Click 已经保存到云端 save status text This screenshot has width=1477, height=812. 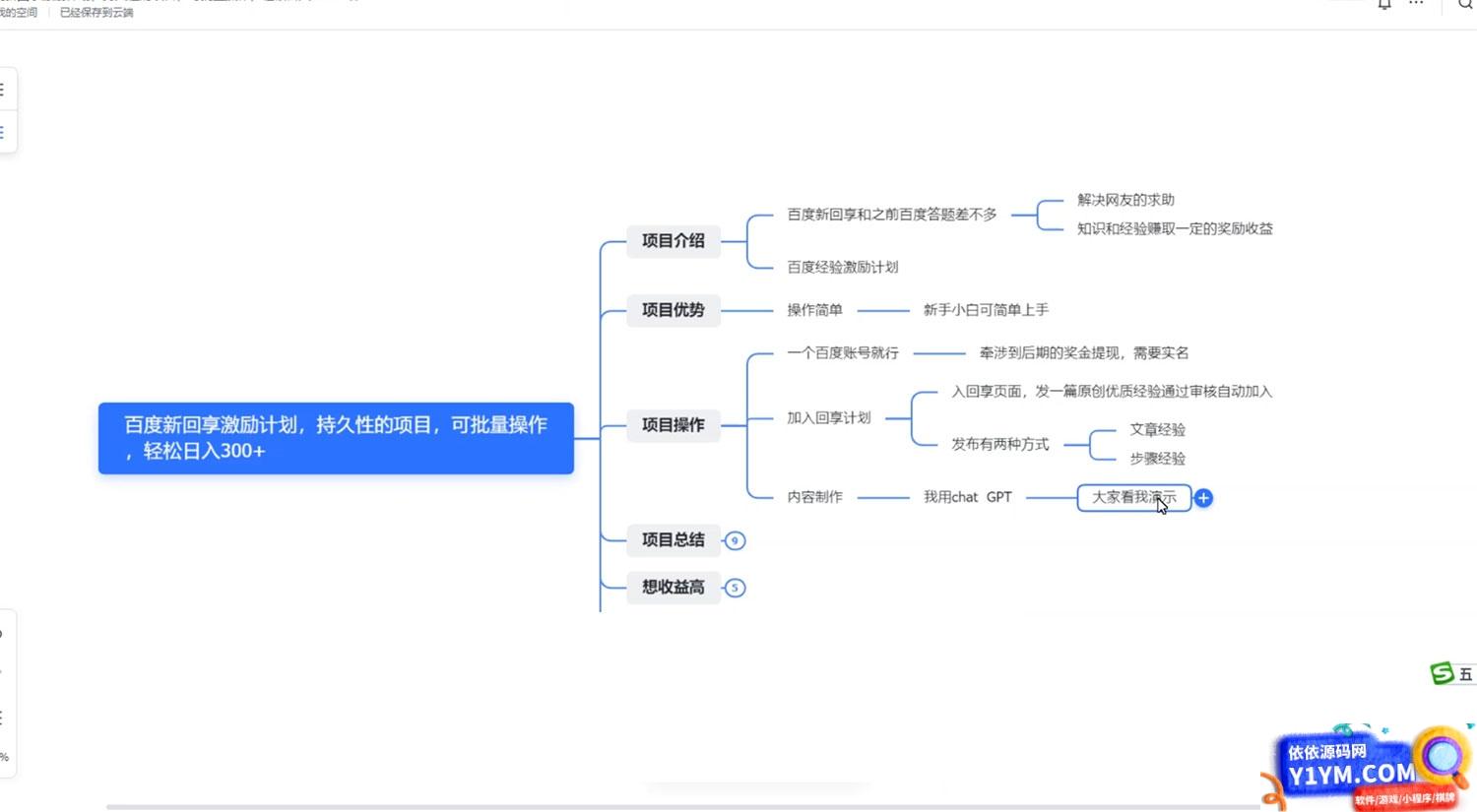[96, 13]
